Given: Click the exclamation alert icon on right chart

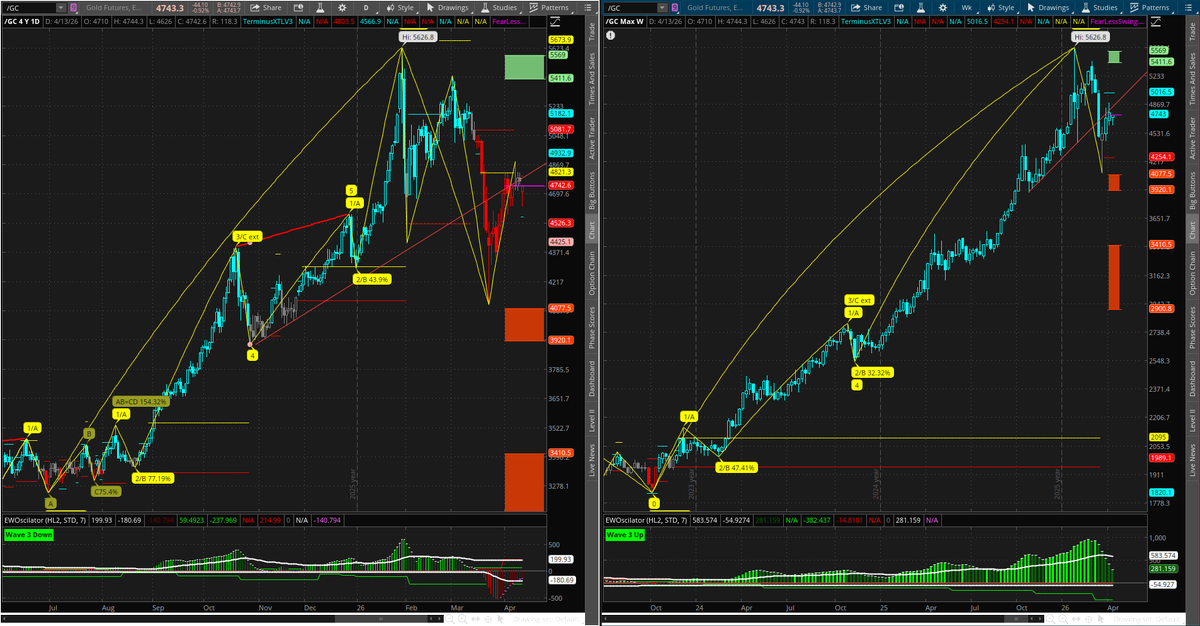Looking at the screenshot, I should [610, 34].
